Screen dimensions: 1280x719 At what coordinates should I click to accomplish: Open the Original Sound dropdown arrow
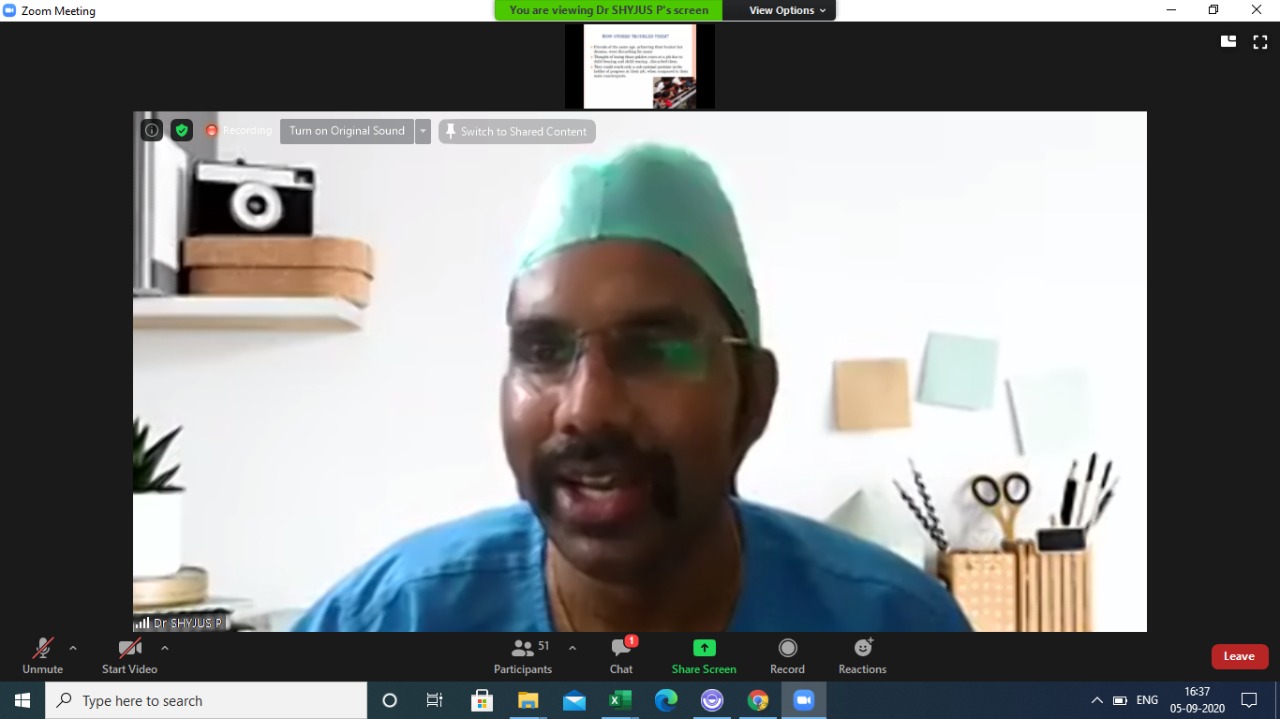pos(423,131)
